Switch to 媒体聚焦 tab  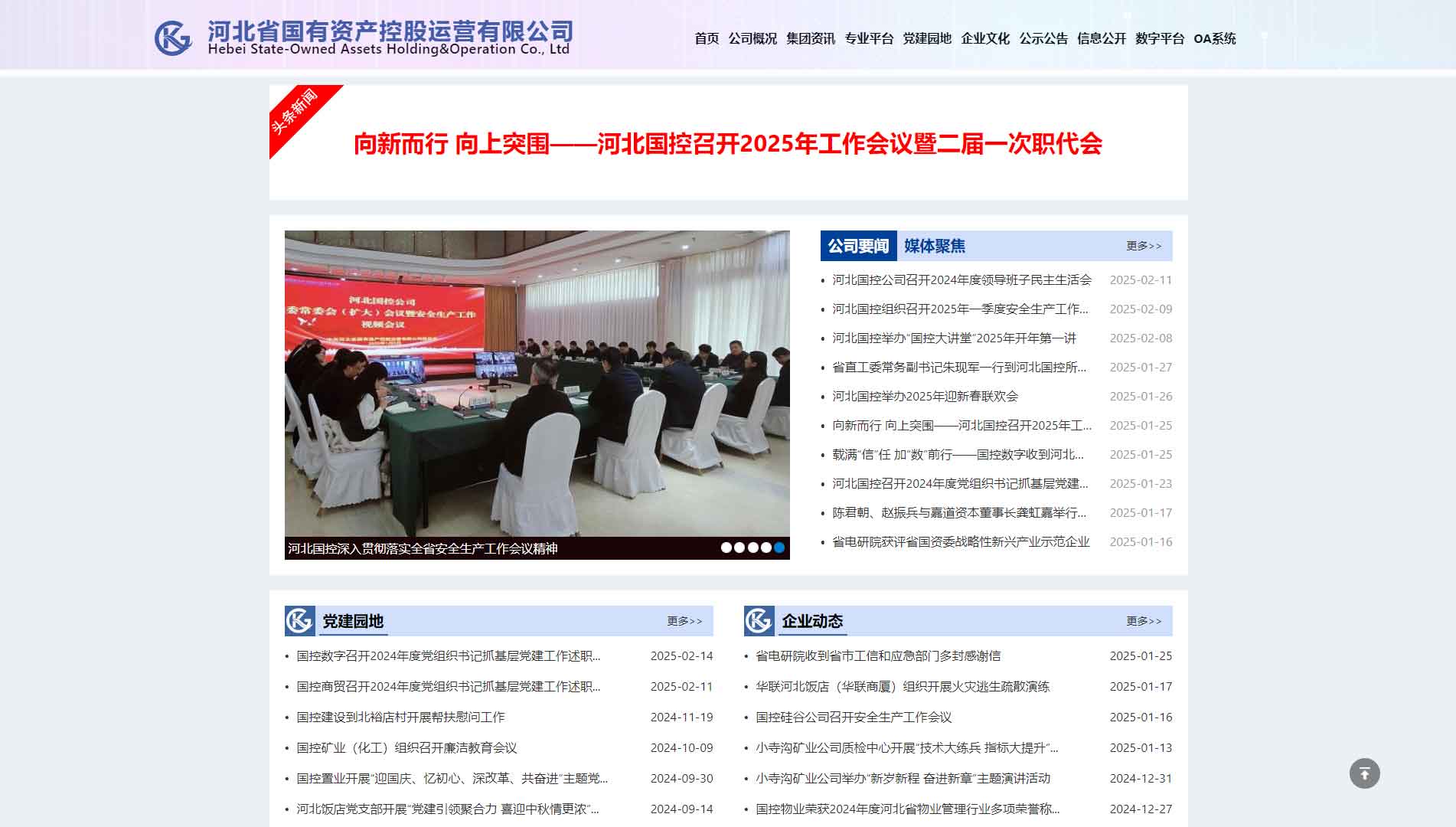pyautogui.click(x=935, y=246)
